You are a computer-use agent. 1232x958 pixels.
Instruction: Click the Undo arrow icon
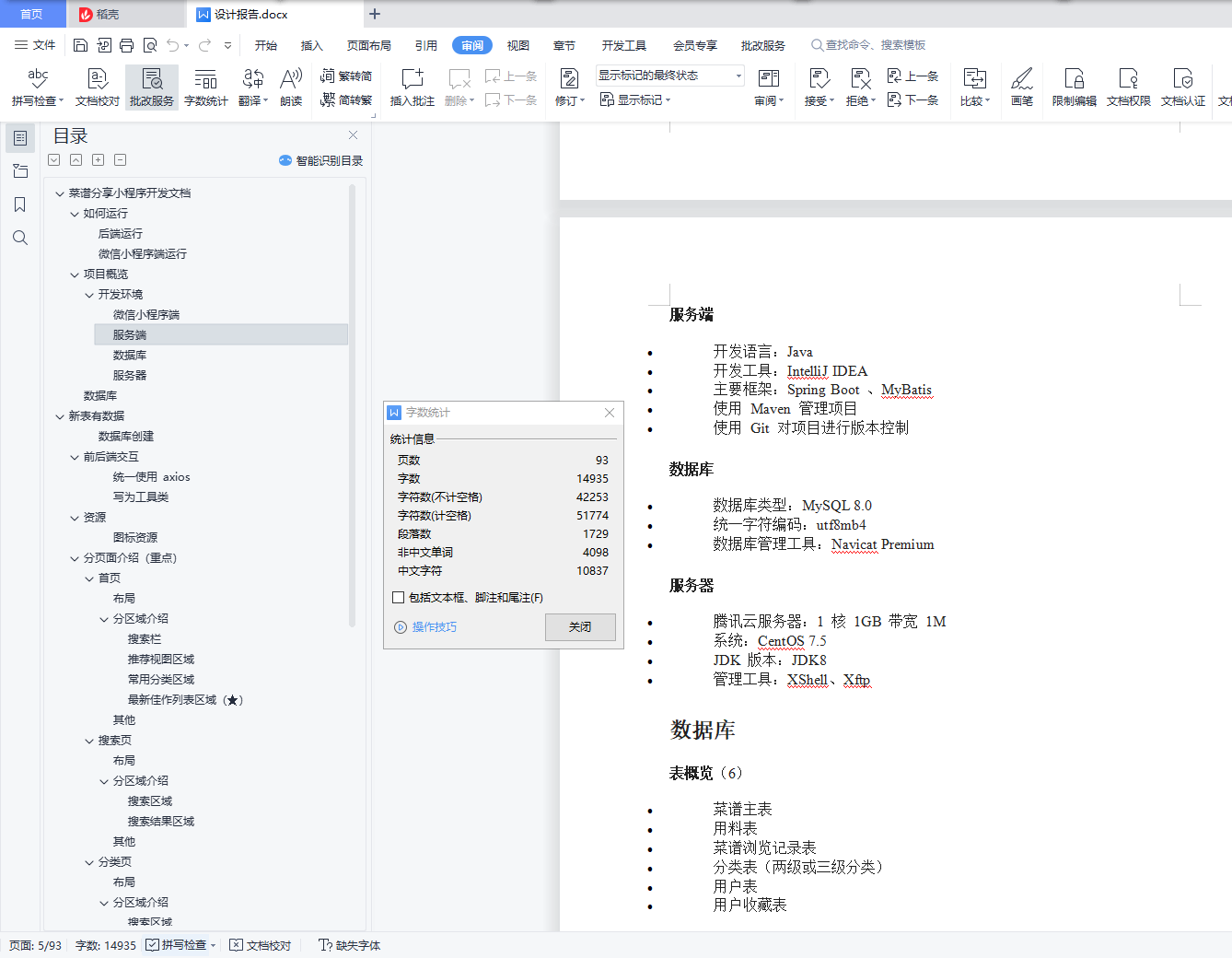pos(172,45)
